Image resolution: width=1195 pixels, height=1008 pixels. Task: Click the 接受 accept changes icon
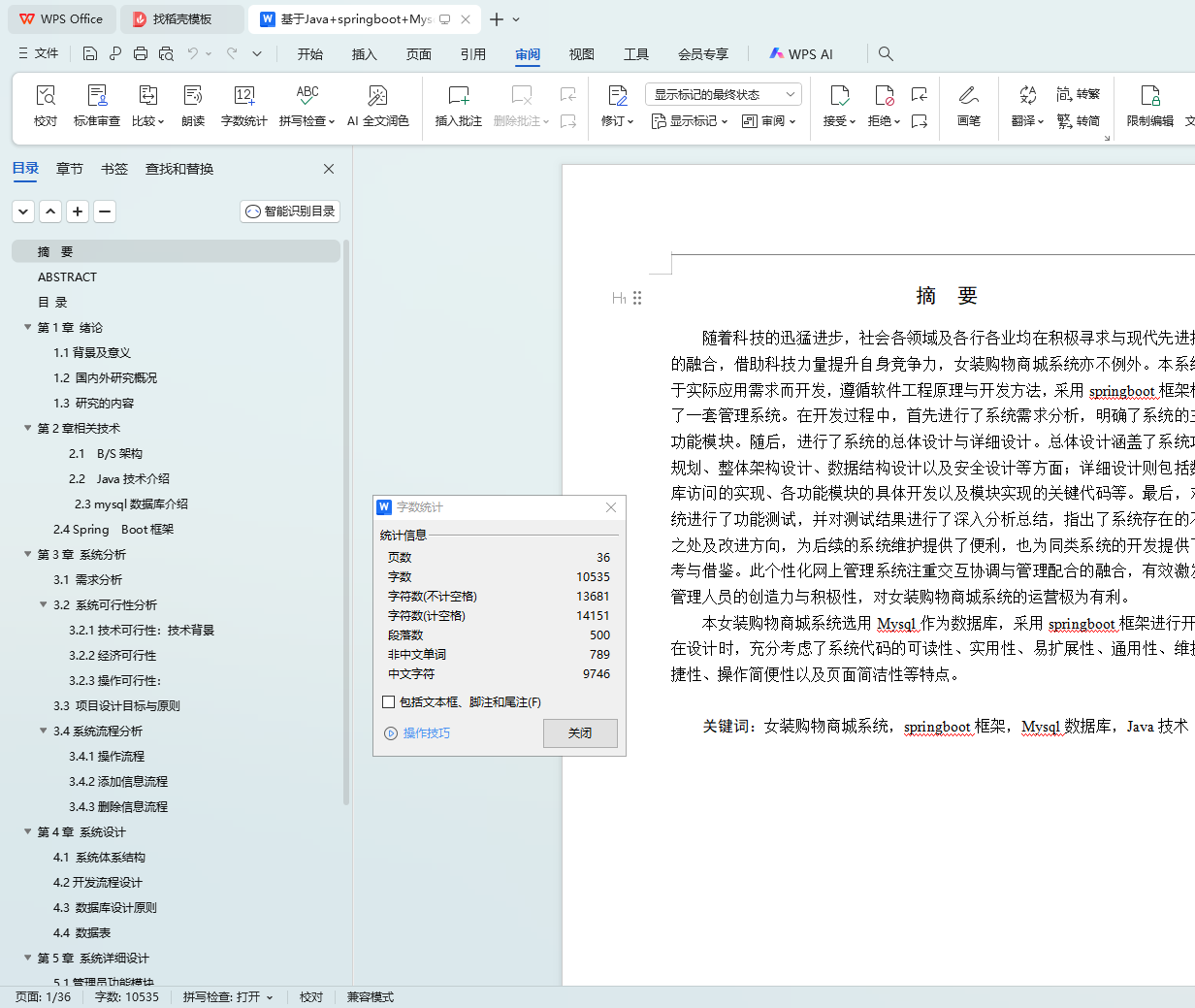840,95
